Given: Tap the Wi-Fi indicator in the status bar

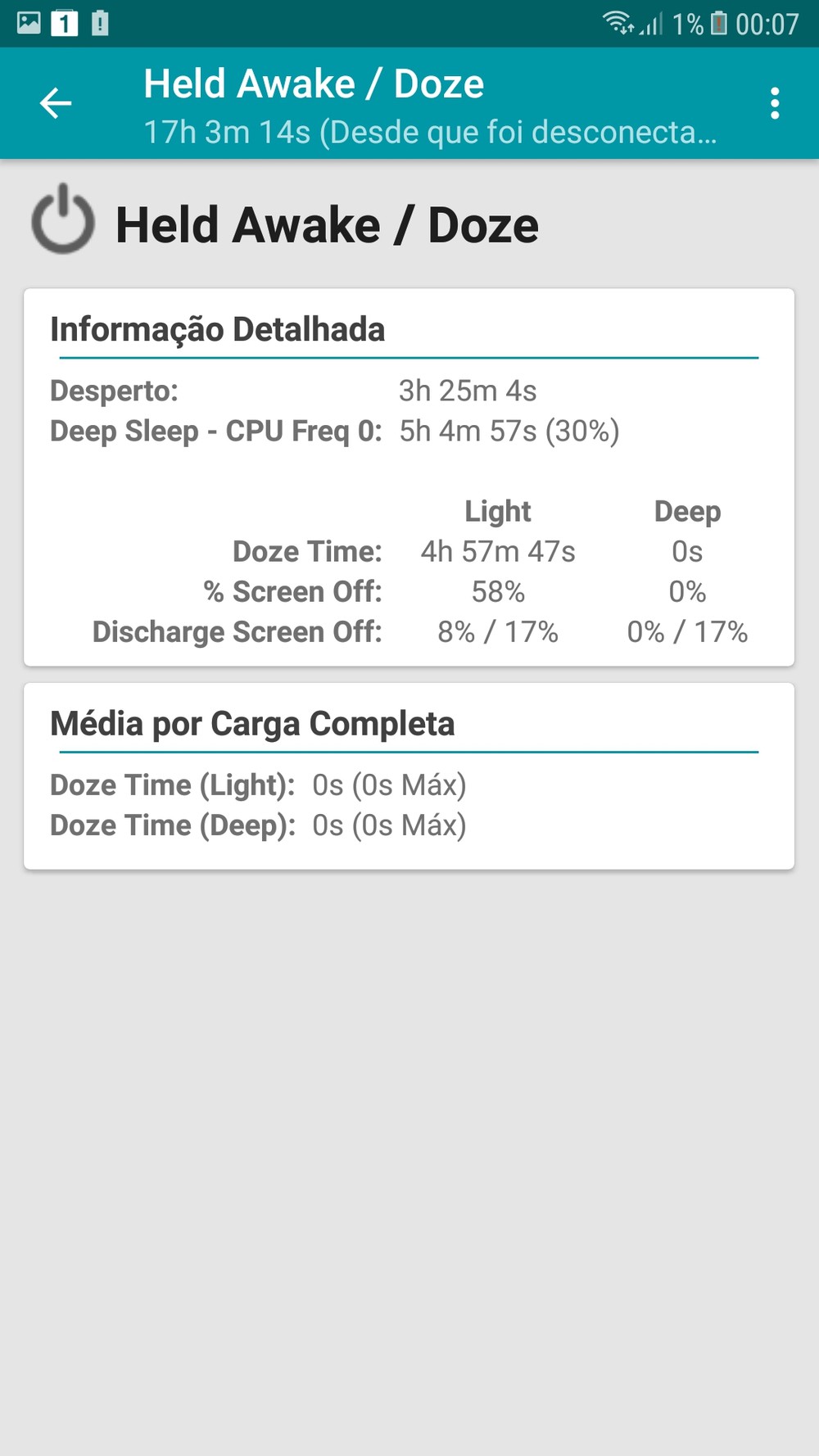Looking at the screenshot, I should (x=618, y=23).
